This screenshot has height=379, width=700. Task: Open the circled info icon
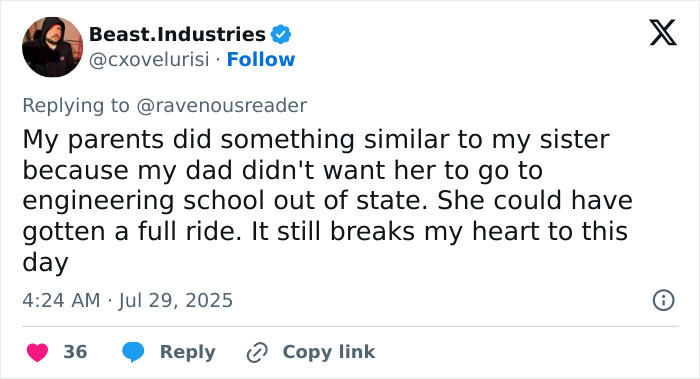(x=664, y=300)
